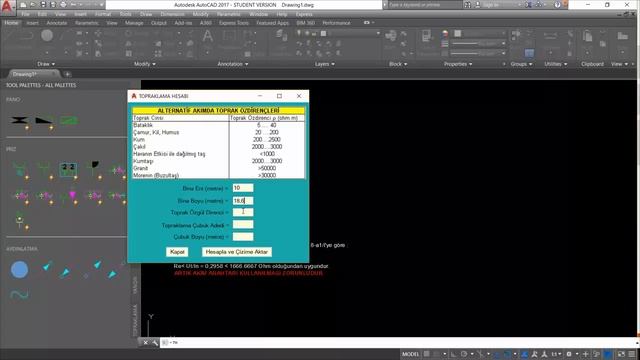Click the Insert block icon

pos(391,37)
